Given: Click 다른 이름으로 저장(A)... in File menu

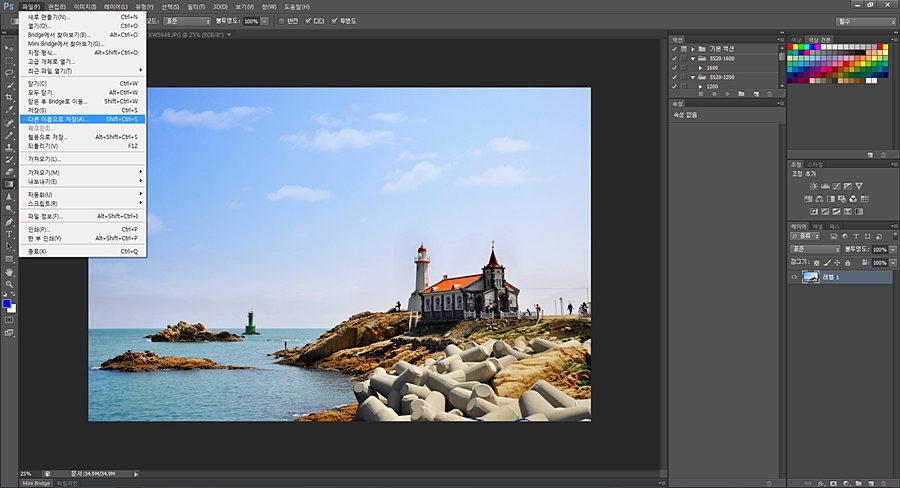Looking at the screenshot, I should pyautogui.click(x=58, y=118).
